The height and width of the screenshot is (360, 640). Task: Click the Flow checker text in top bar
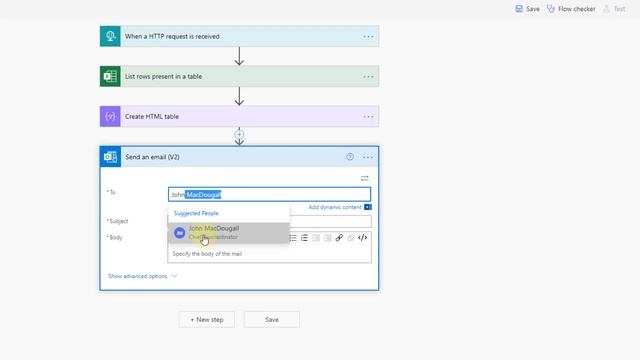576,9
